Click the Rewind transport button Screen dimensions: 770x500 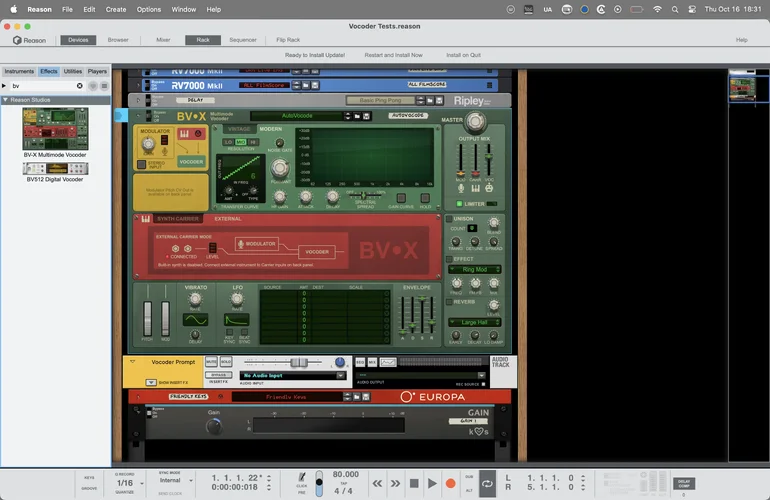coord(378,483)
